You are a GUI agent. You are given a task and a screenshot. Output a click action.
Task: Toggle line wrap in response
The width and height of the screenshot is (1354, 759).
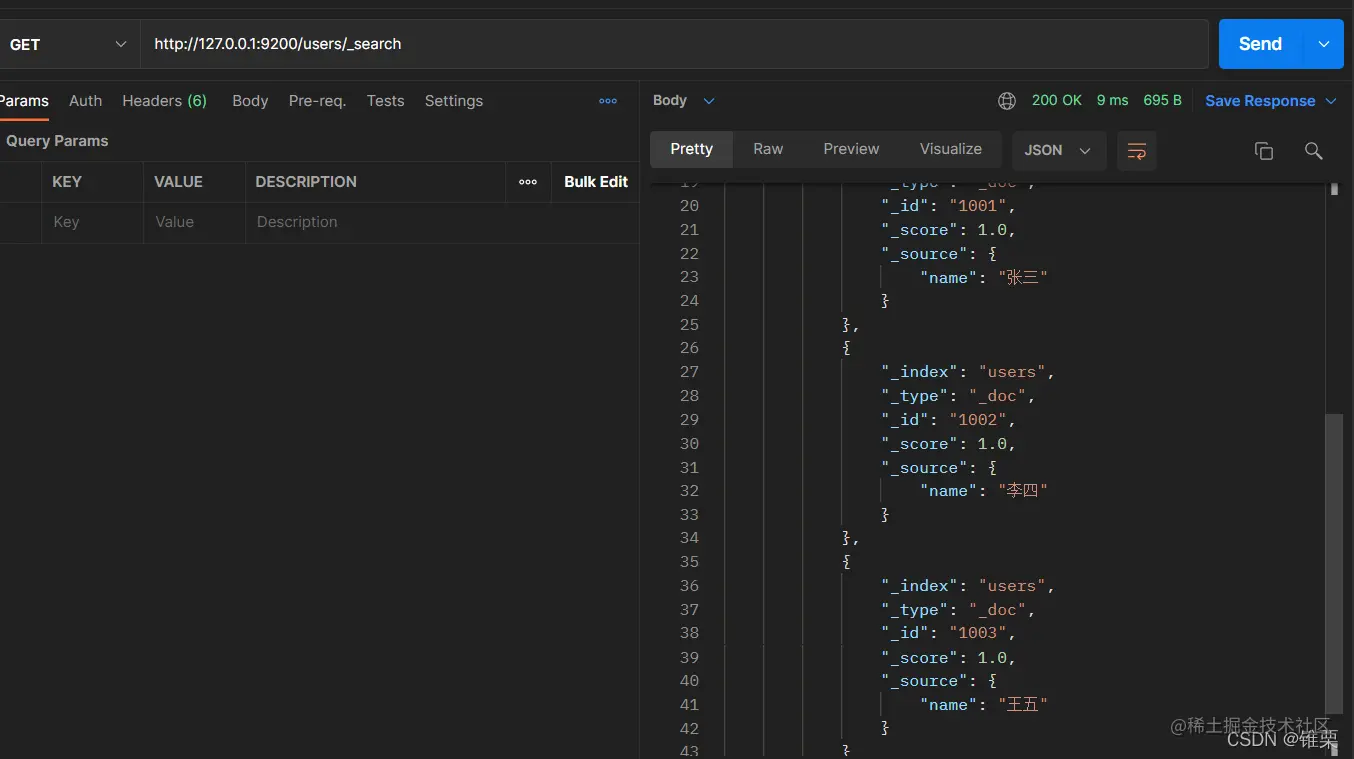[1137, 151]
